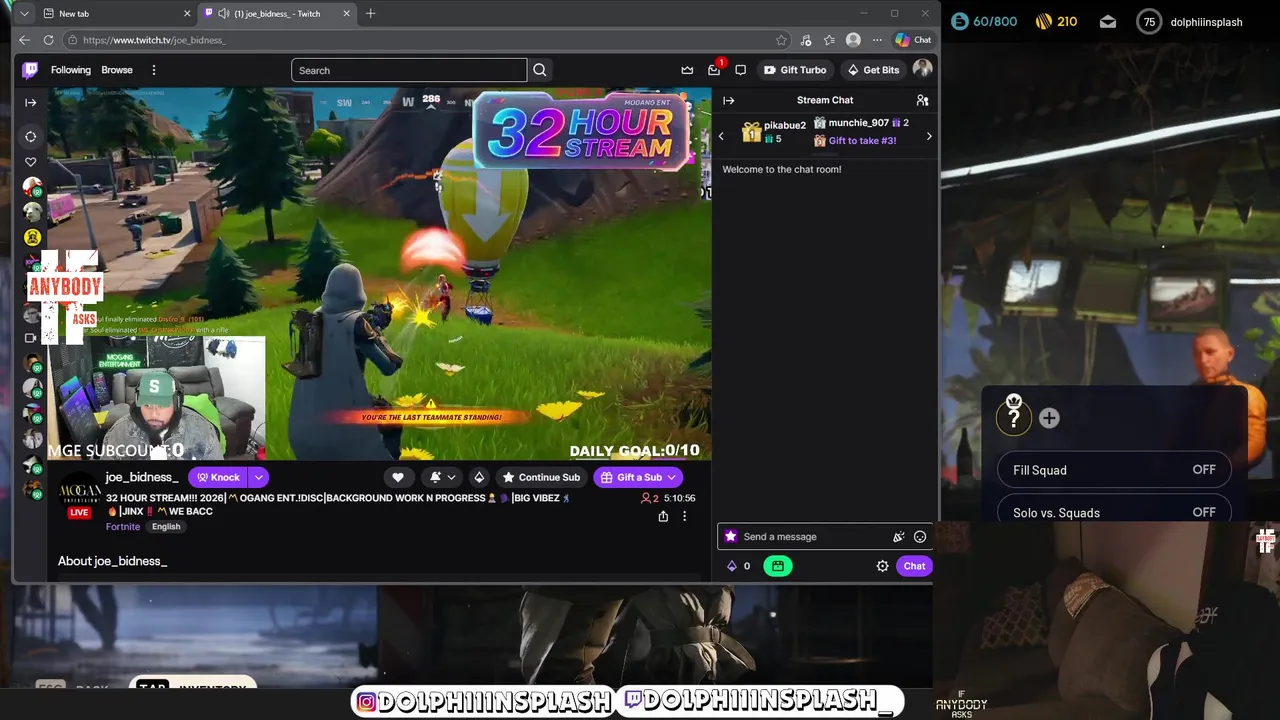This screenshot has height=720, width=1280.
Task: Click the purple Chat send button
Action: pos(914,566)
